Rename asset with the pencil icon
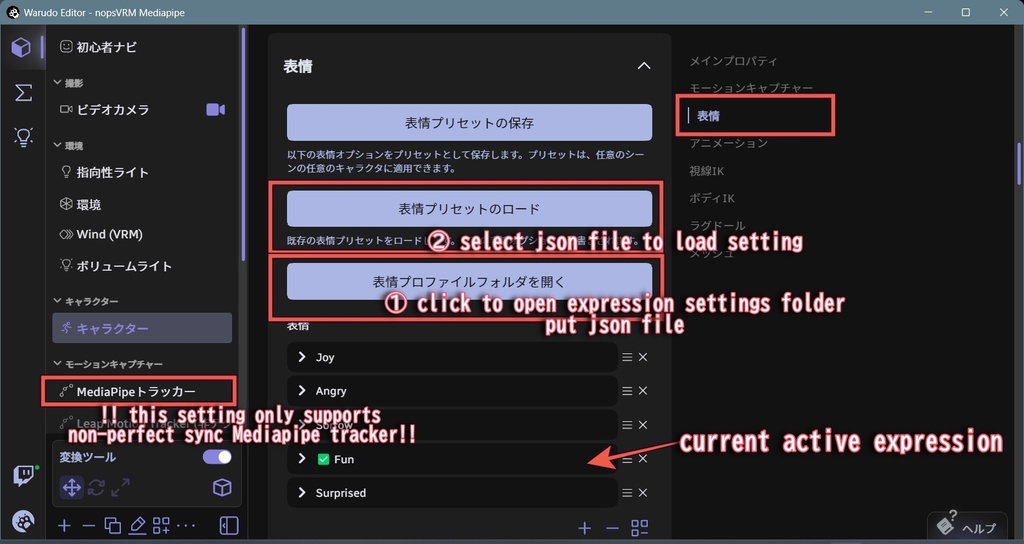1024x544 pixels. (x=137, y=526)
